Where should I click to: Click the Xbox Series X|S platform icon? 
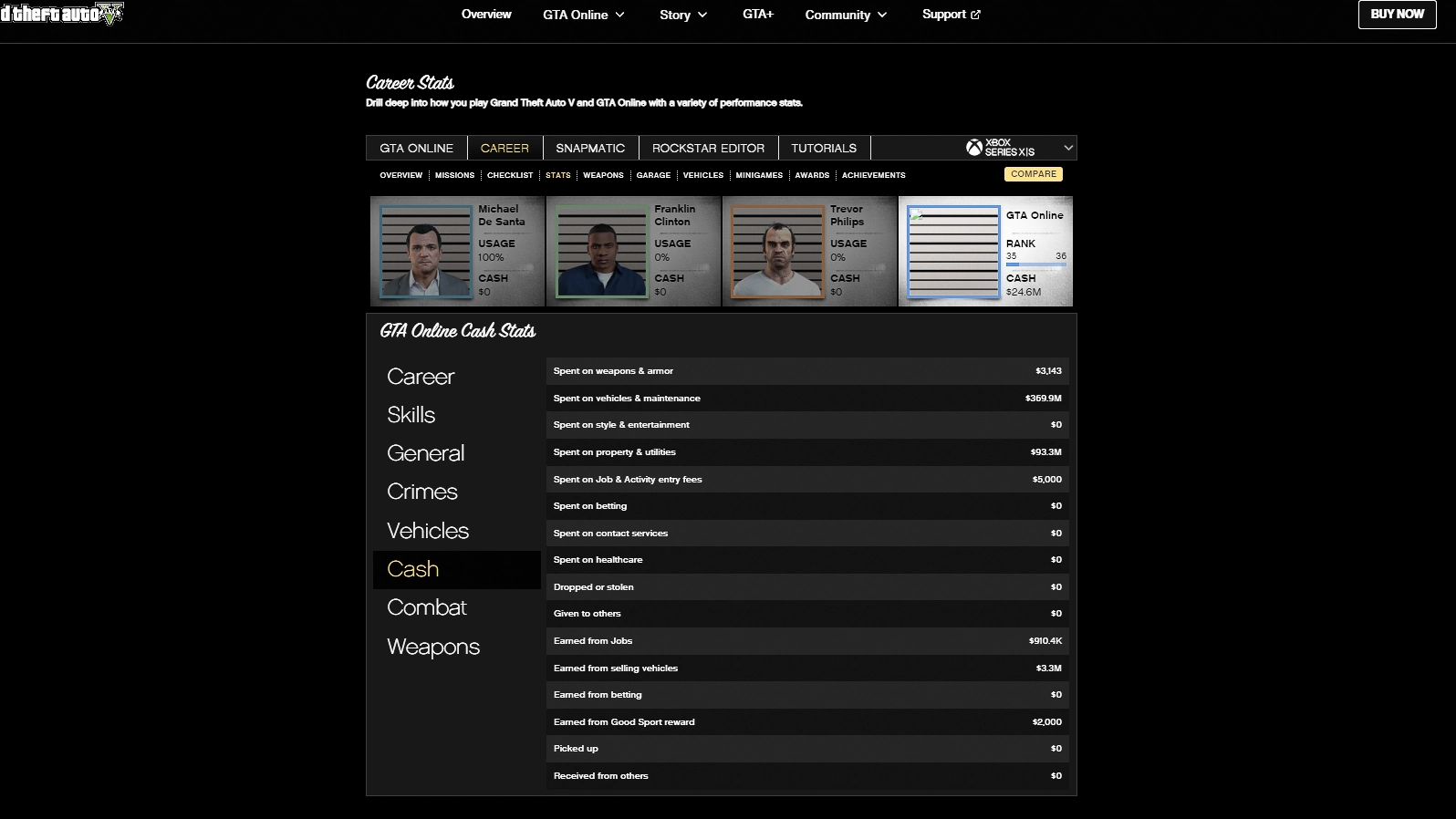tap(973, 148)
